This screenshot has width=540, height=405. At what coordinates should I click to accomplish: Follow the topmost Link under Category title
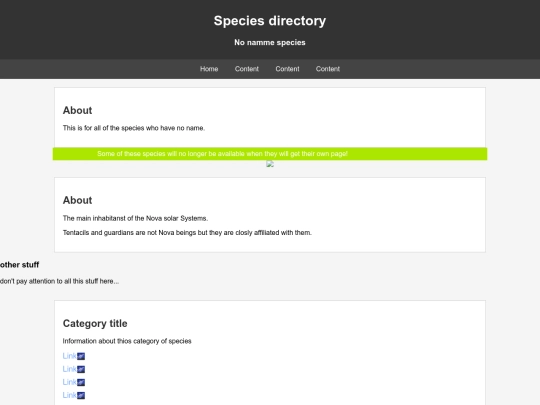coord(70,356)
